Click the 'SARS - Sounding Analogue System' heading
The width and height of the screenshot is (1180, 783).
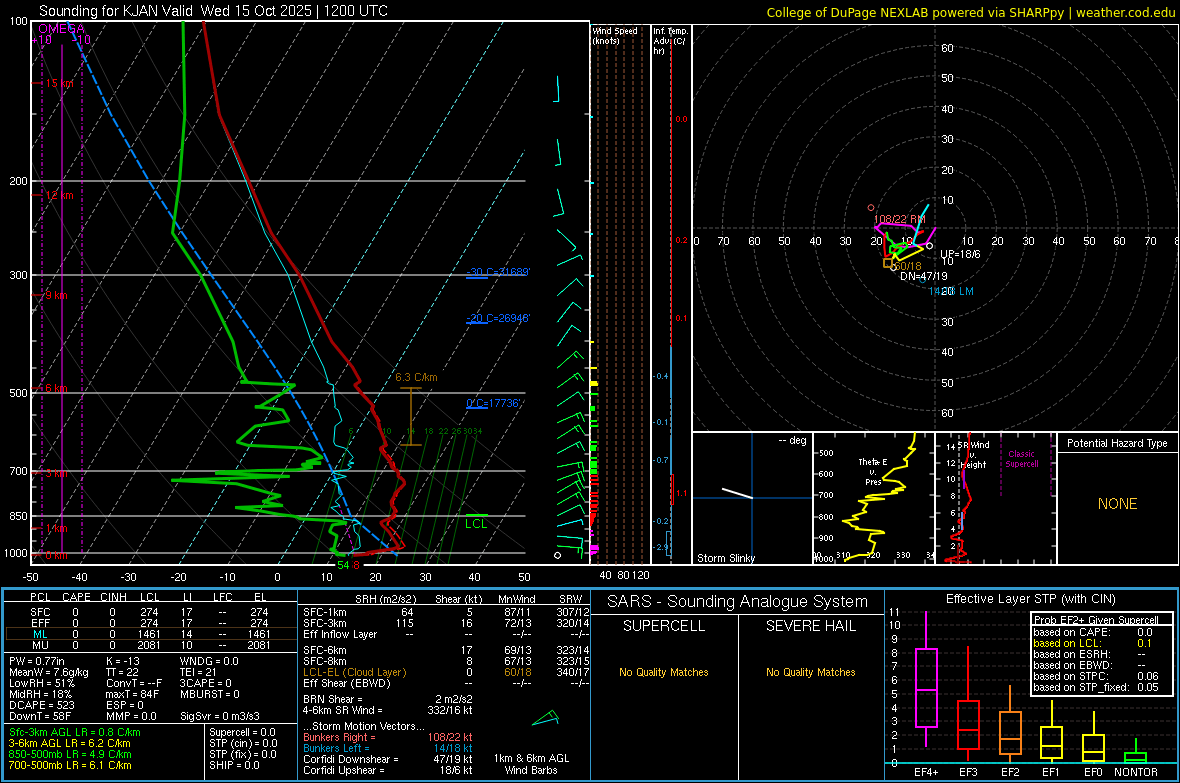coord(738,602)
